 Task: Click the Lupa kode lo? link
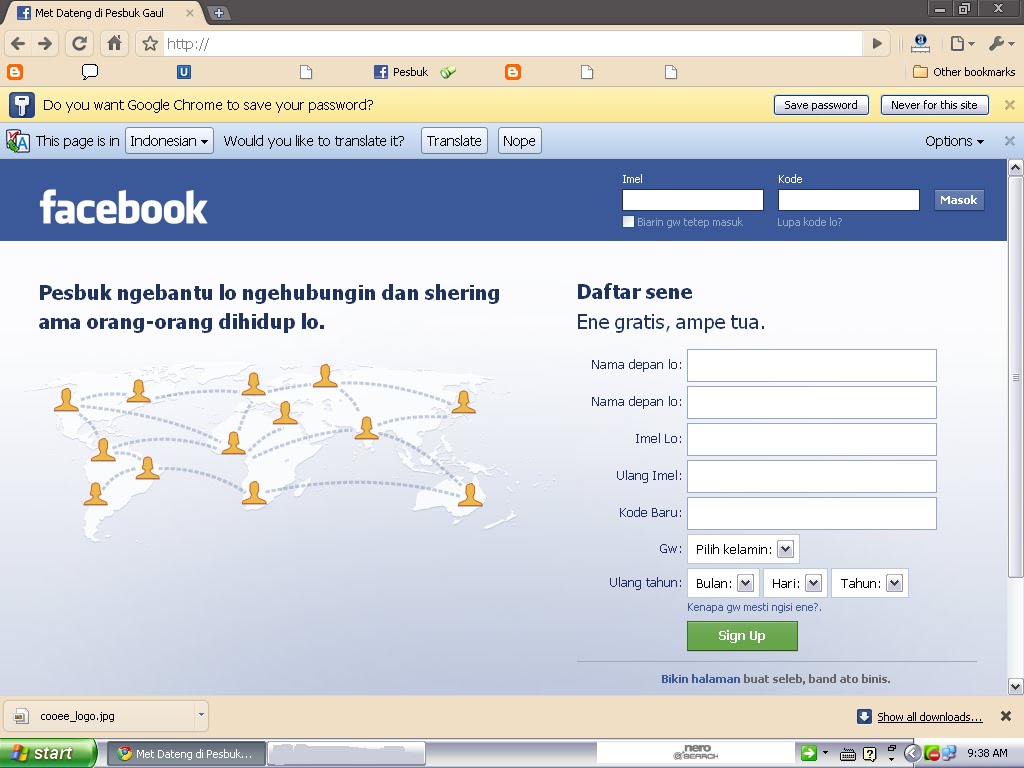(810, 222)
